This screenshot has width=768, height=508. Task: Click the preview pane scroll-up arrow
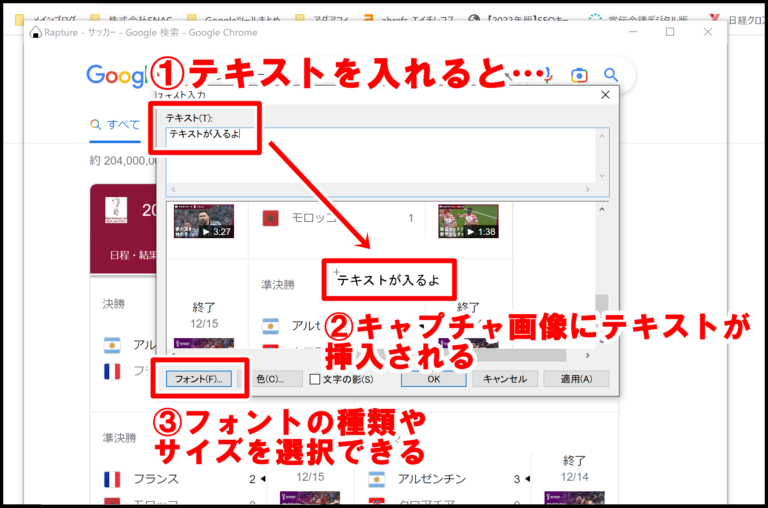602,209
